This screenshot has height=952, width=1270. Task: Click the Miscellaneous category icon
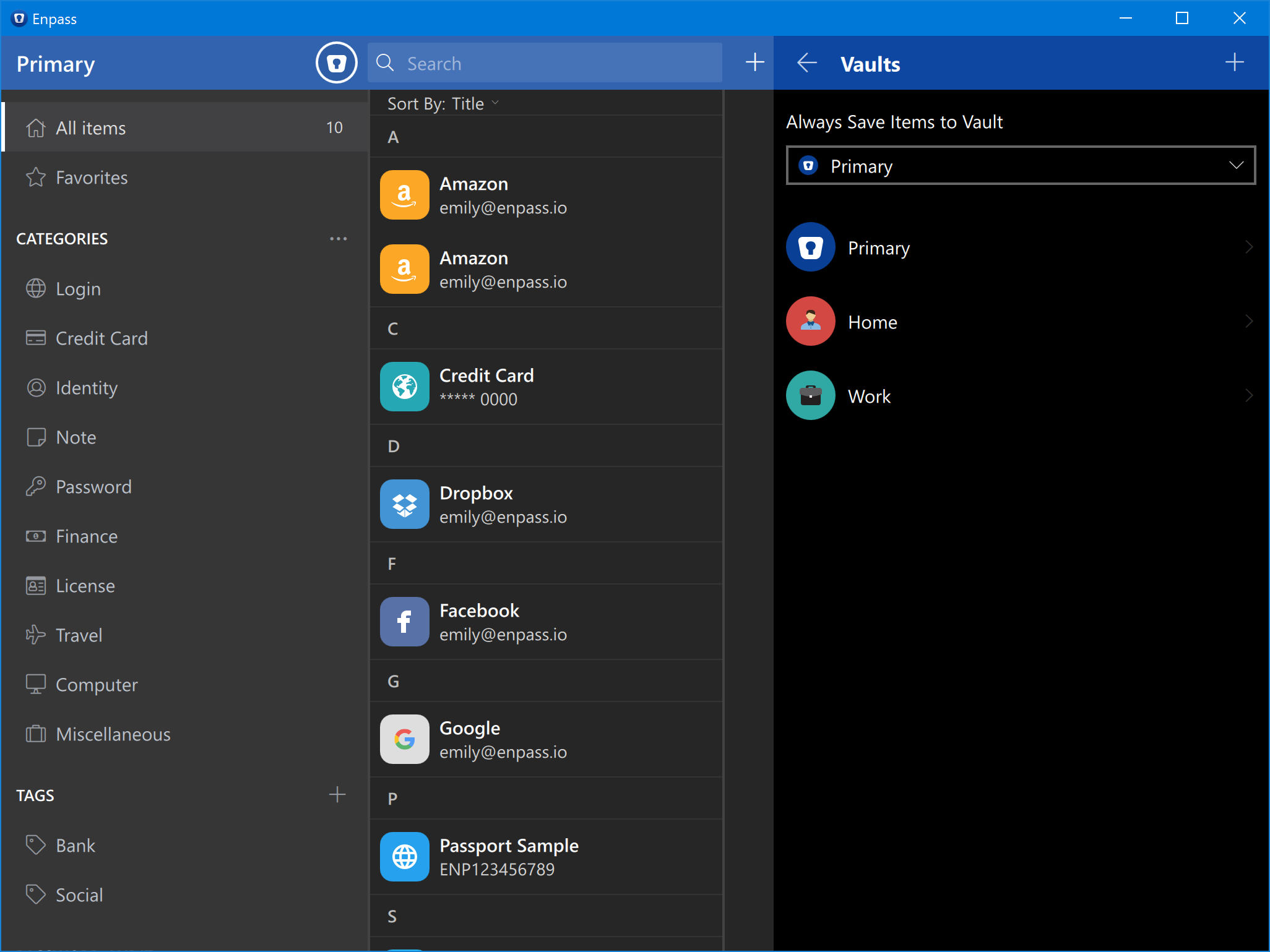tap(36, 734)
